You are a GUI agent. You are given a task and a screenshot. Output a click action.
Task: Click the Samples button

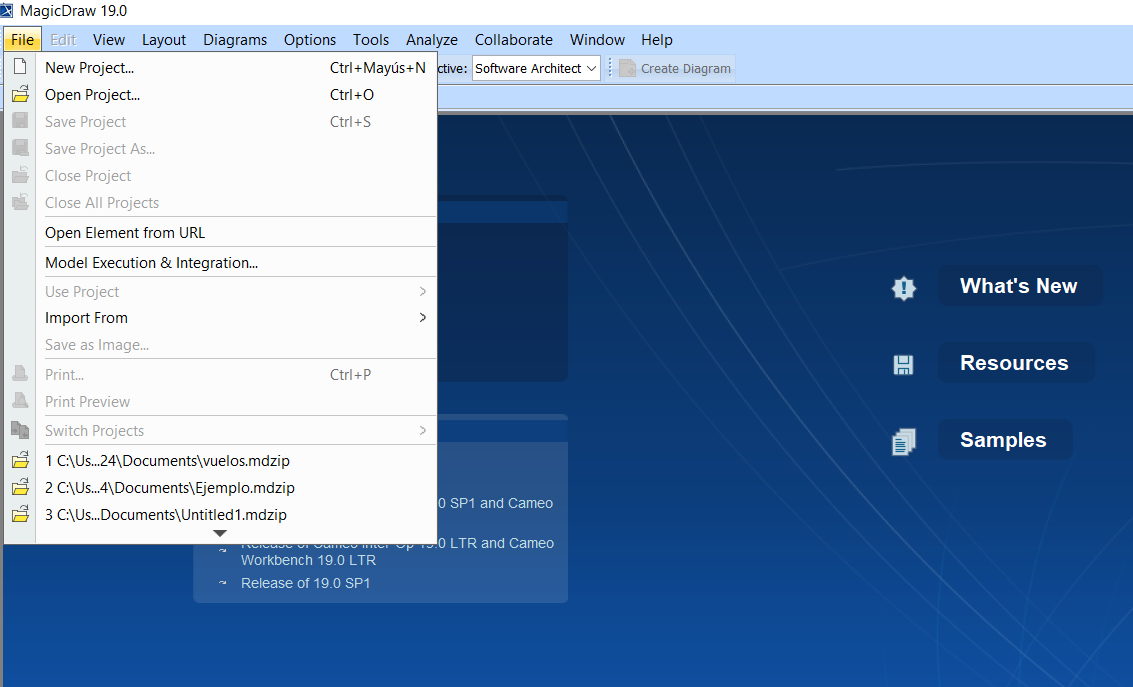1004,439
